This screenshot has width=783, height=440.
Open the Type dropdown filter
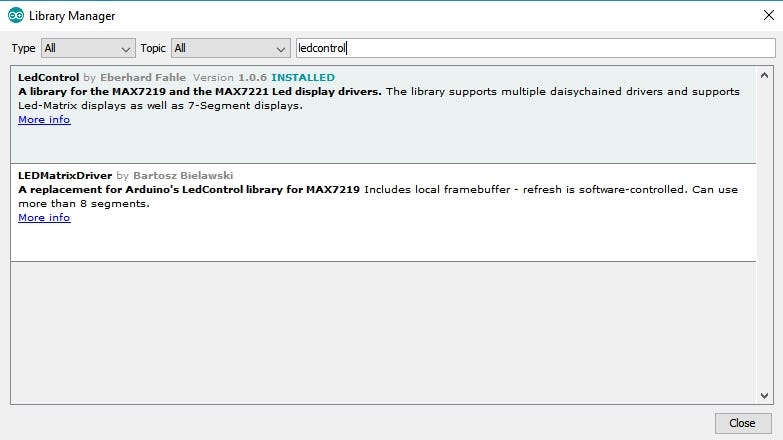pyautogui.click(x=88, y=48)
